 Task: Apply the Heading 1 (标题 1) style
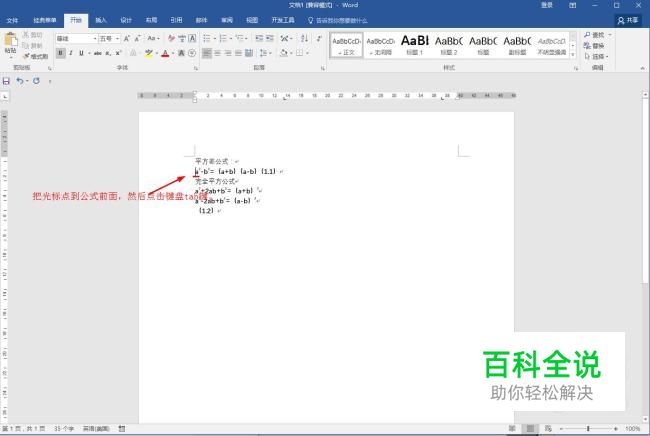415,45
